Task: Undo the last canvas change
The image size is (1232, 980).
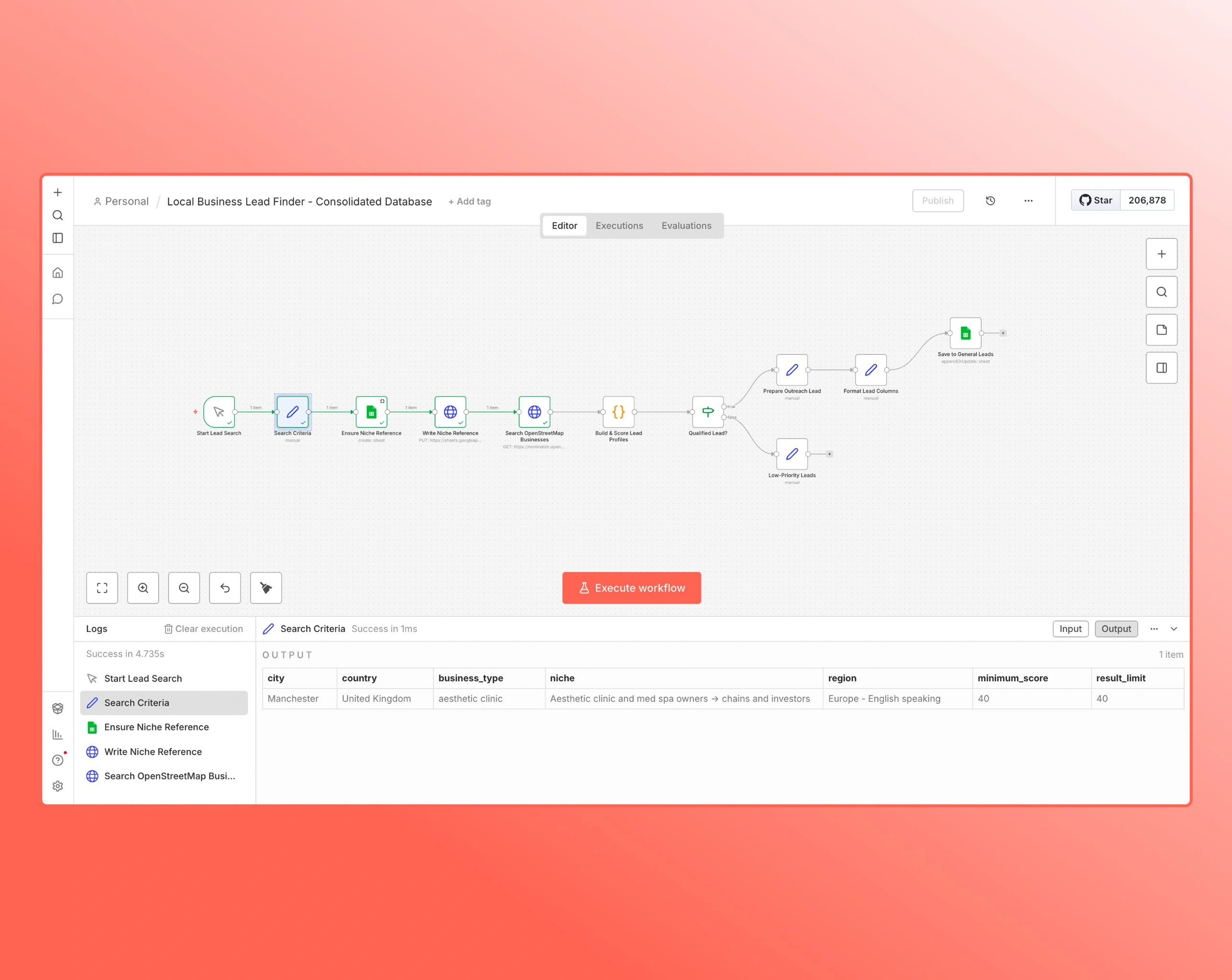Action: 225,587
